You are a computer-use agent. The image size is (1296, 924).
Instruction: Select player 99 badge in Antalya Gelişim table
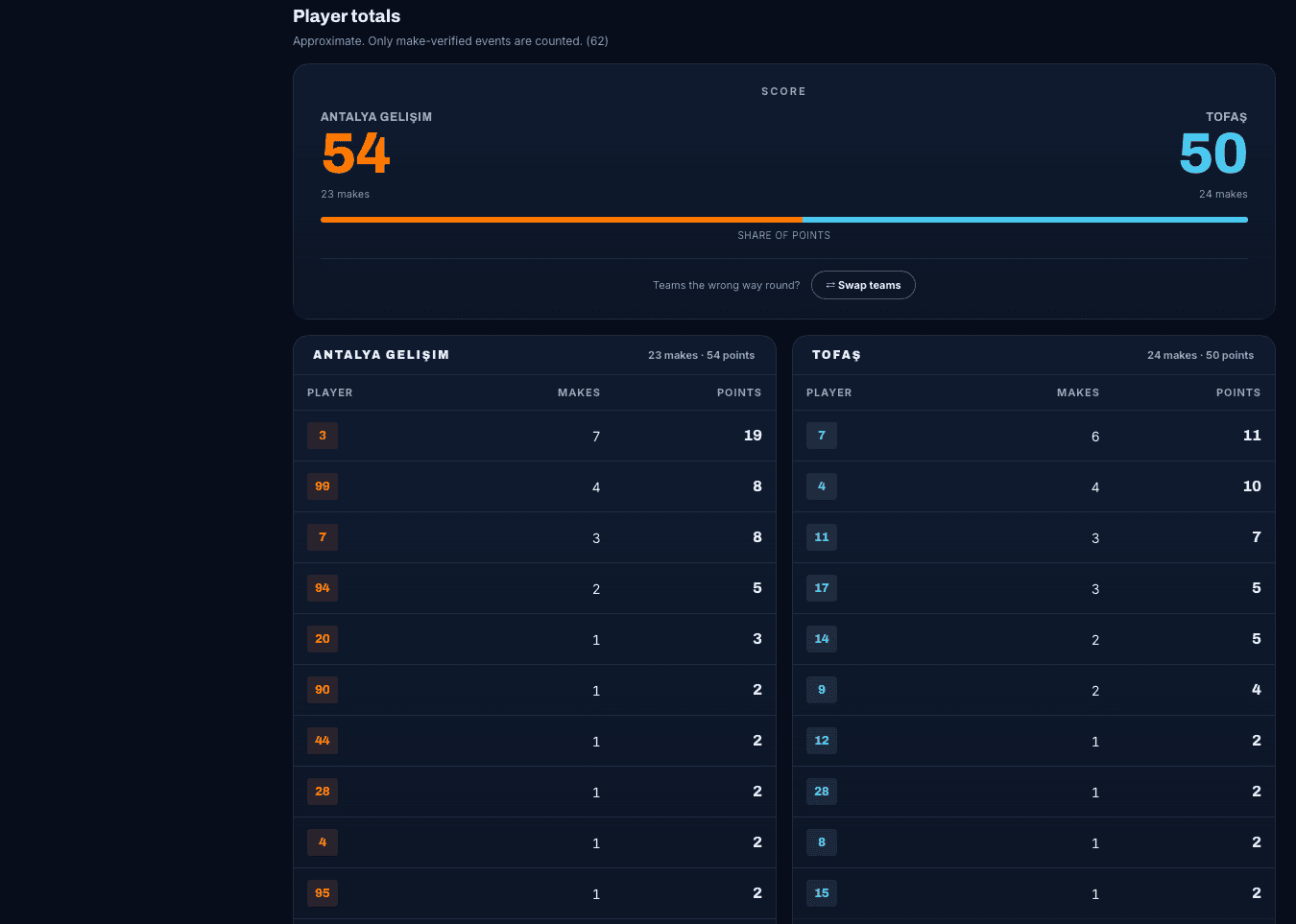pos(323,486)
